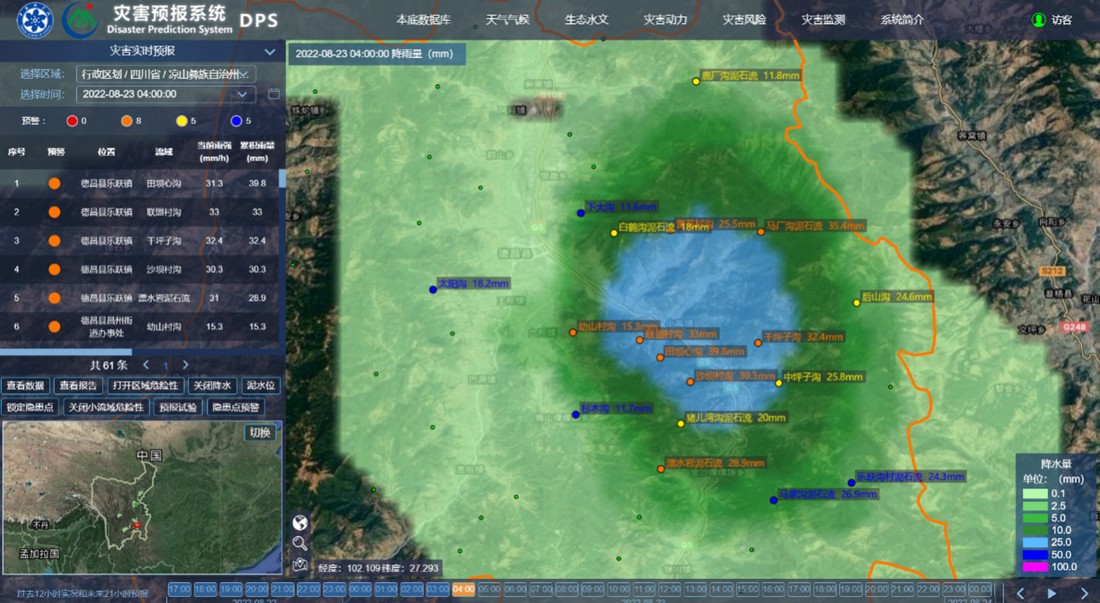Toggle 打开区域危险性 layer button
This screenshot has height=603, width=1100.
[x=145, y=385]
